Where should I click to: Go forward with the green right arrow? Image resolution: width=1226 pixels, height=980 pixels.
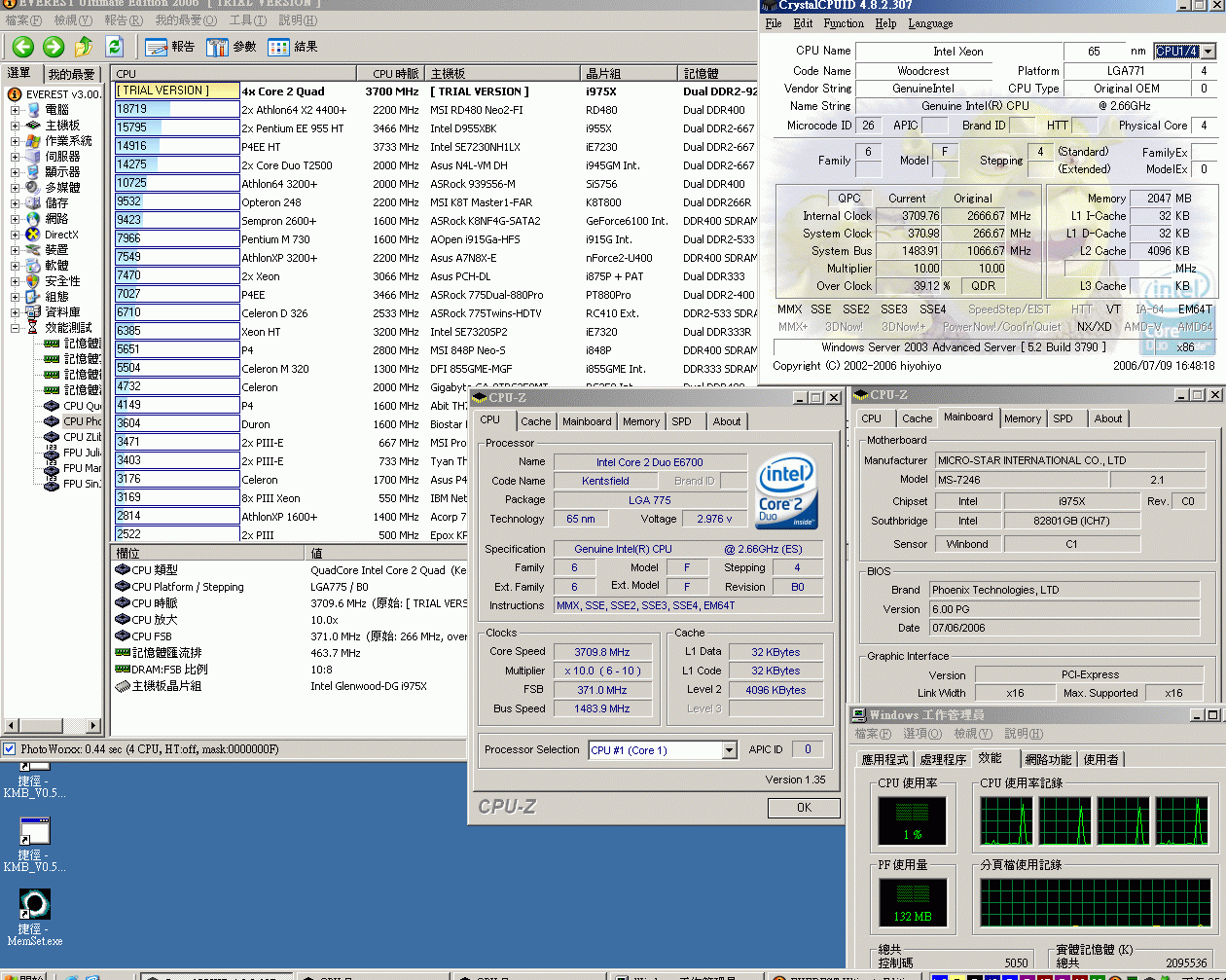coord(54,47)
